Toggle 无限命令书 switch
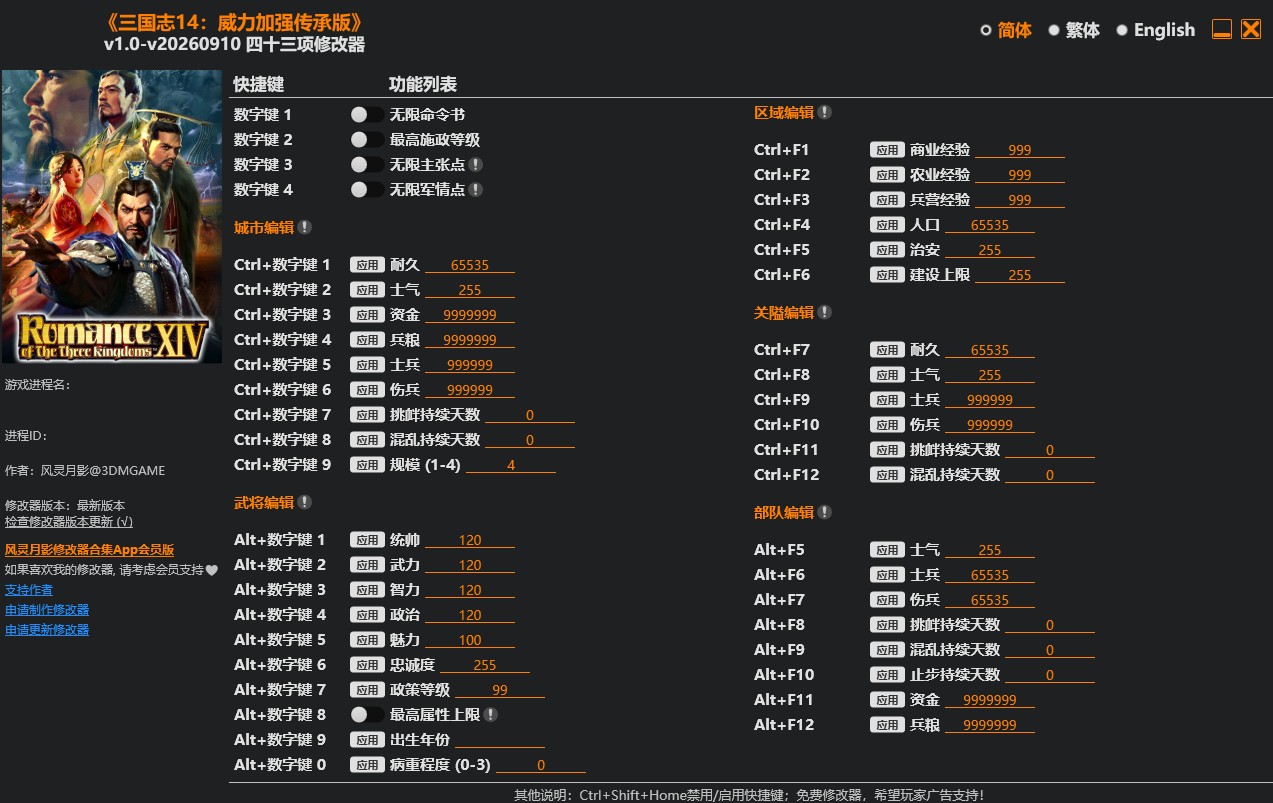Viewport: 1273px width, 803px height. [x=367, y=115]
